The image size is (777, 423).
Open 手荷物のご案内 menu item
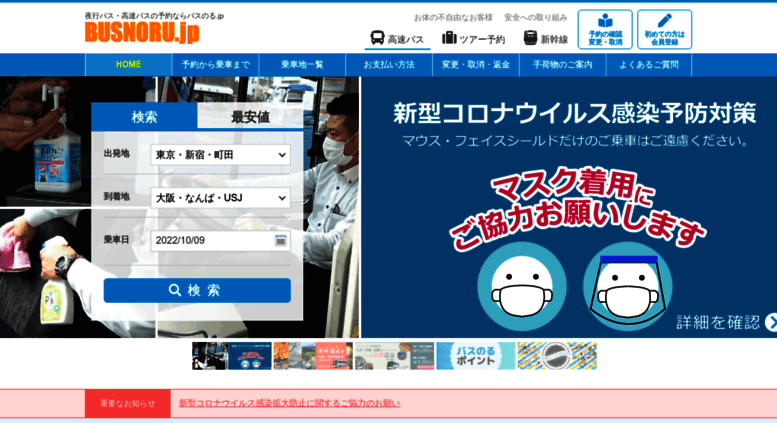click(562, 64)
